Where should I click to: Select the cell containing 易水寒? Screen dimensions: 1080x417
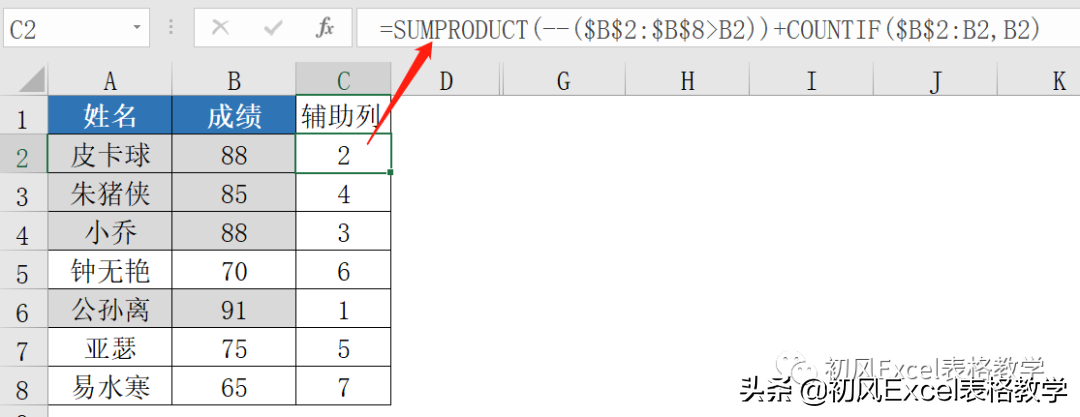coord(110,385)
